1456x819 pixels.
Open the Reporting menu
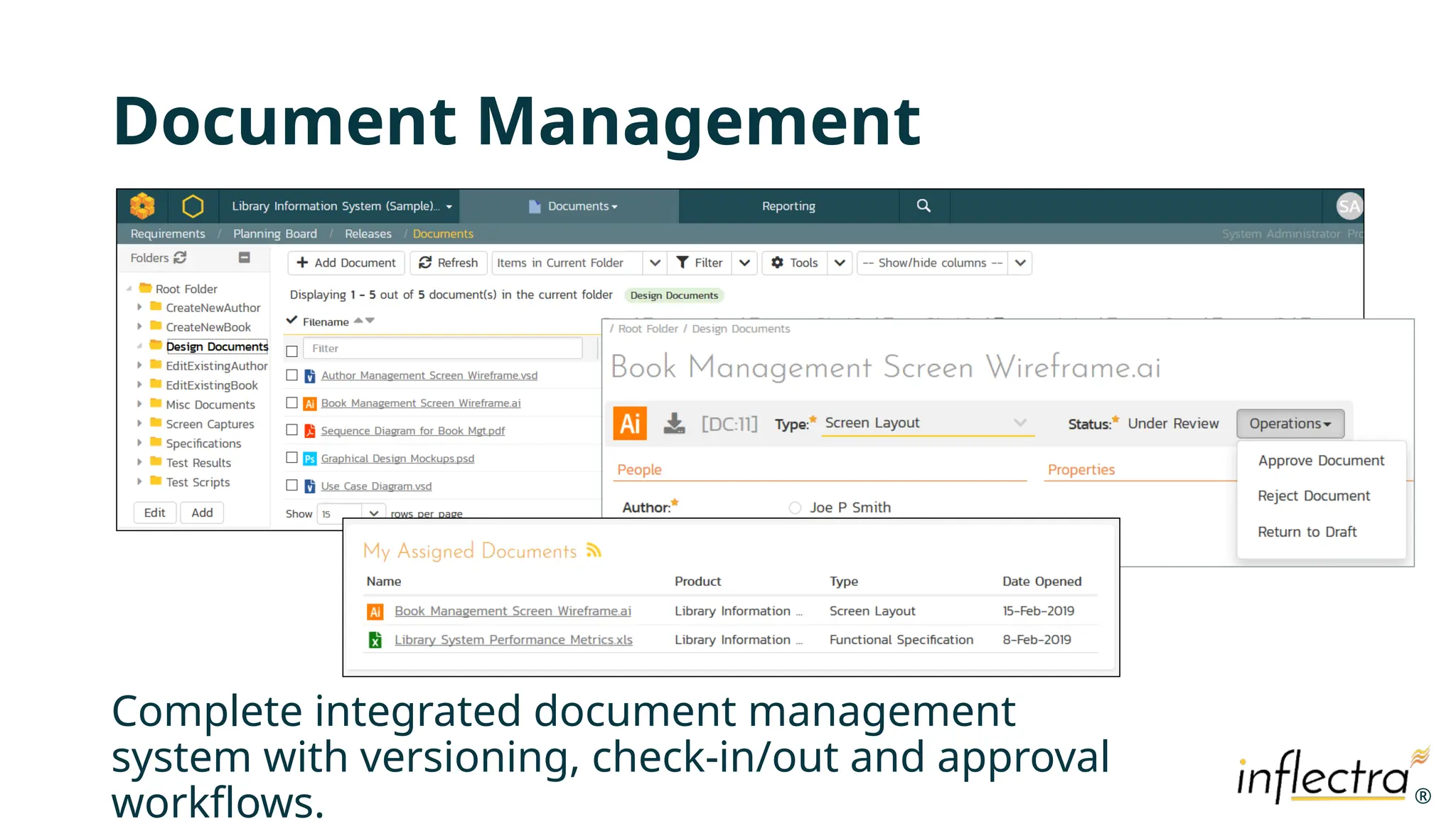click(x=788, y=206)
